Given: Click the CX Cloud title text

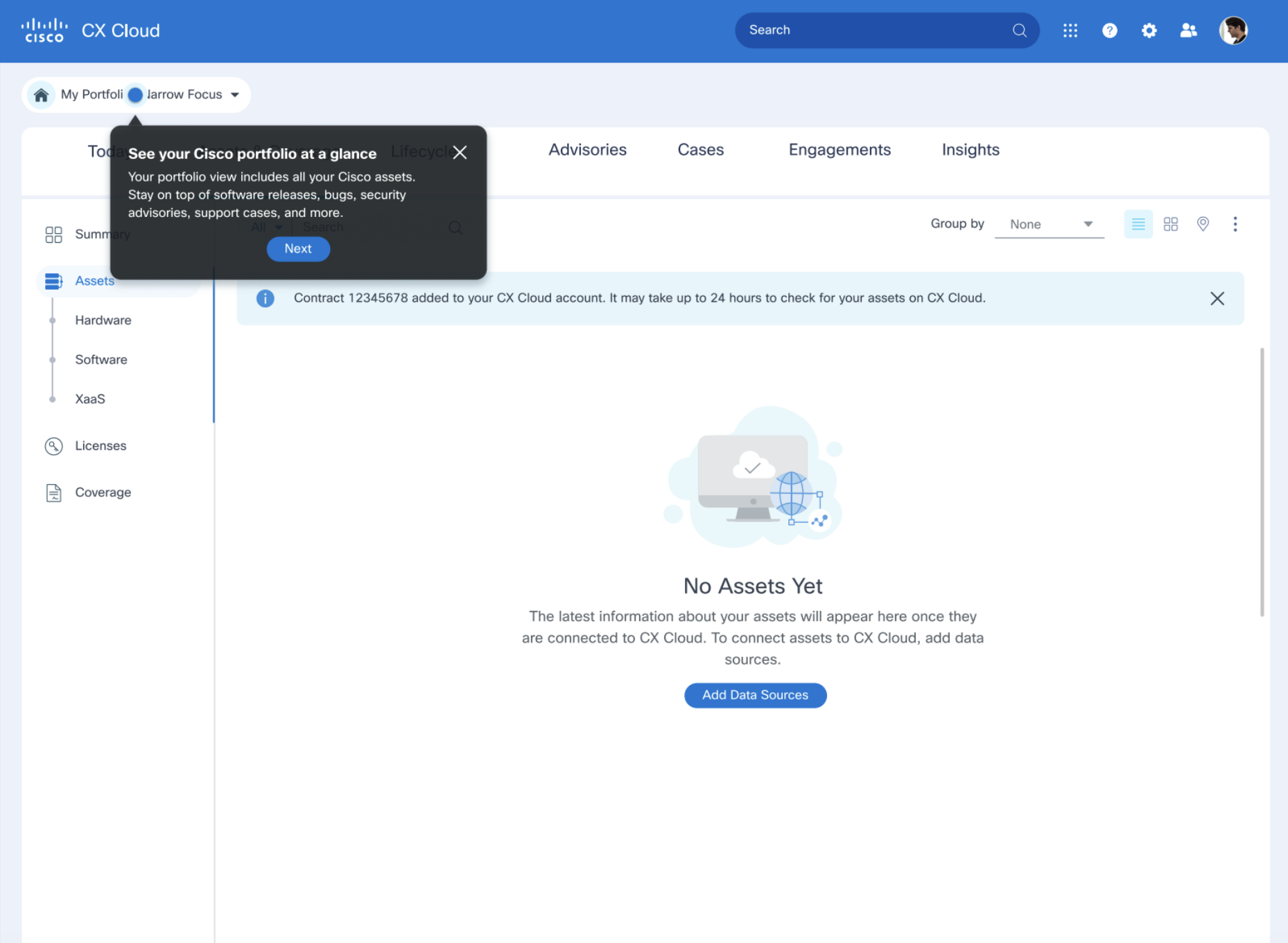Looking at the screenshot, I should (121, 31).
